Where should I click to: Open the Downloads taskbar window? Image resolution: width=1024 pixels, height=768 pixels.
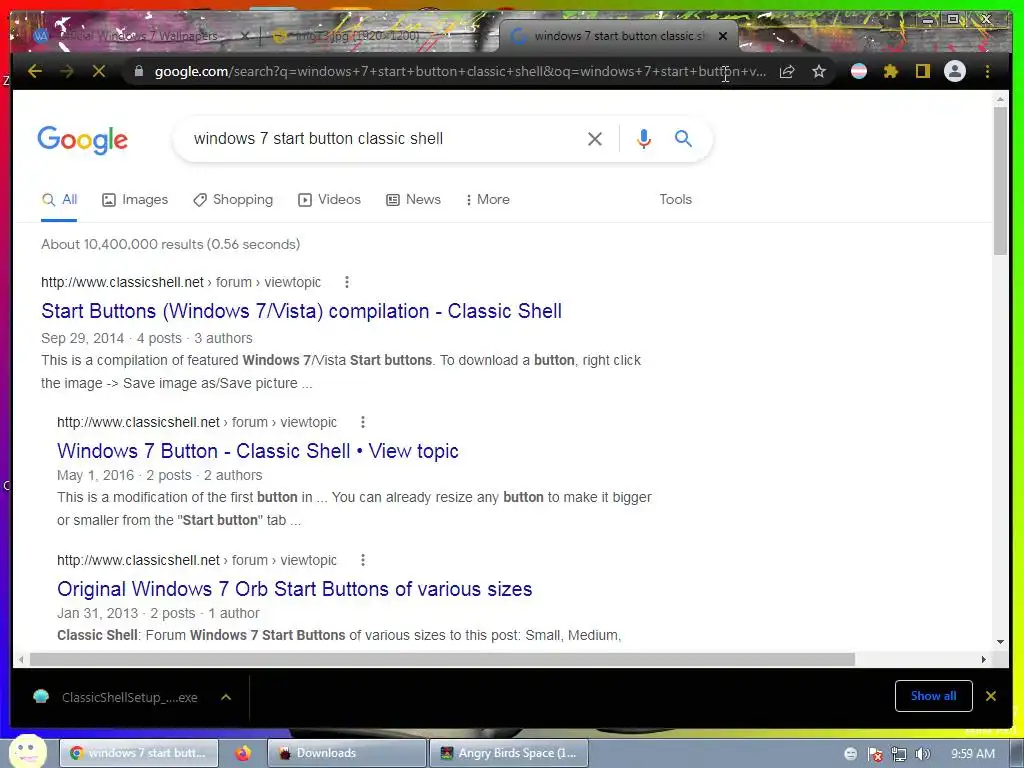click(x=346, y=753)
